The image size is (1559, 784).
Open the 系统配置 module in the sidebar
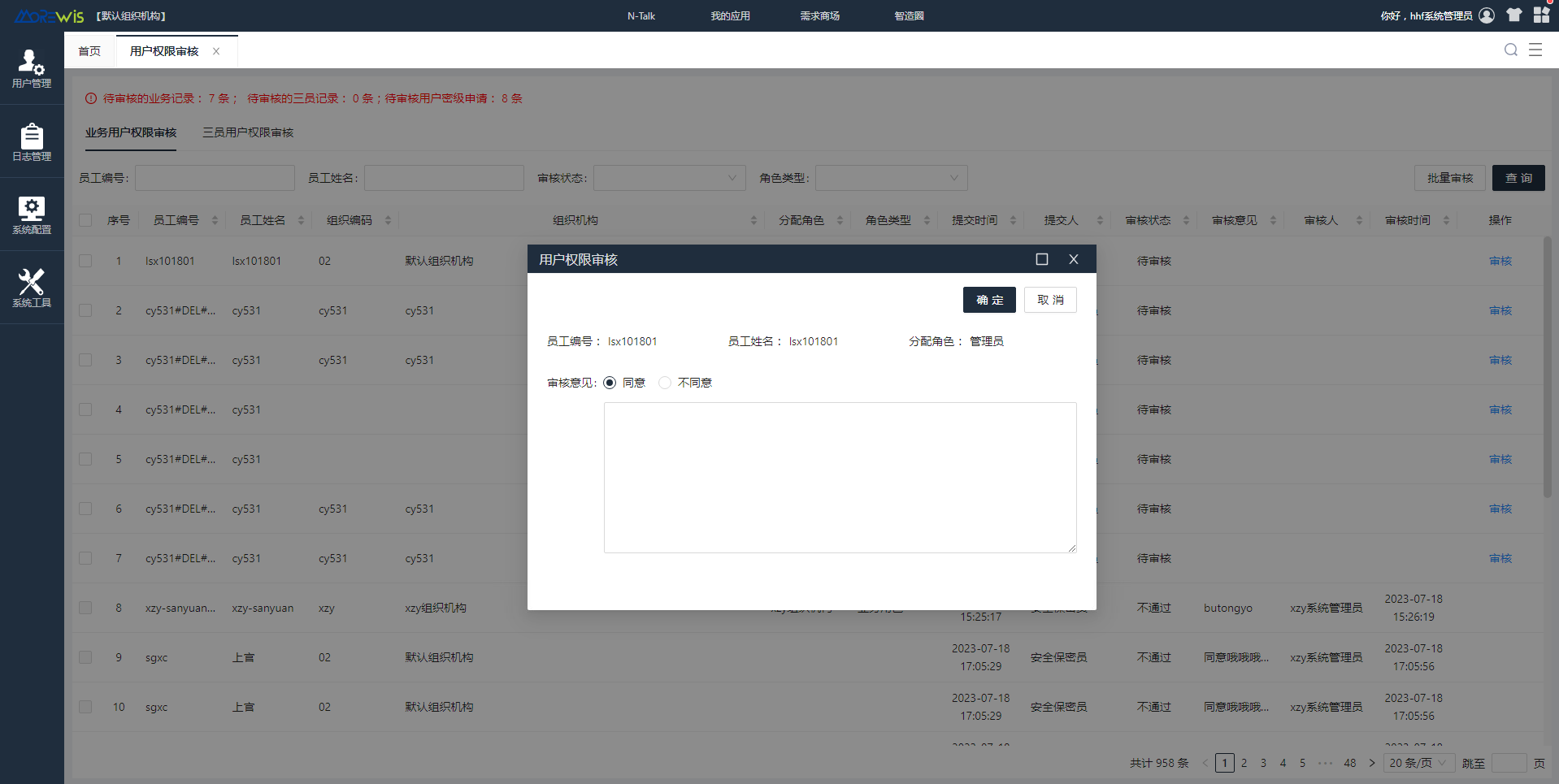(31, 214)
